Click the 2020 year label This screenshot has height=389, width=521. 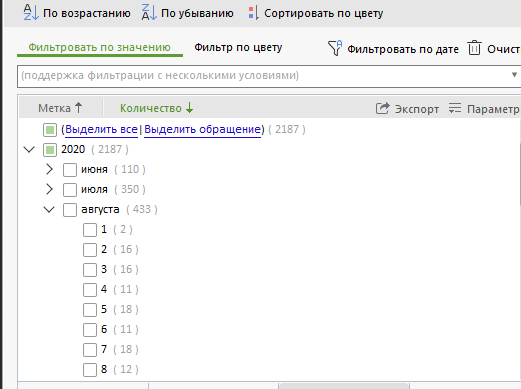(x=73, y=149)
